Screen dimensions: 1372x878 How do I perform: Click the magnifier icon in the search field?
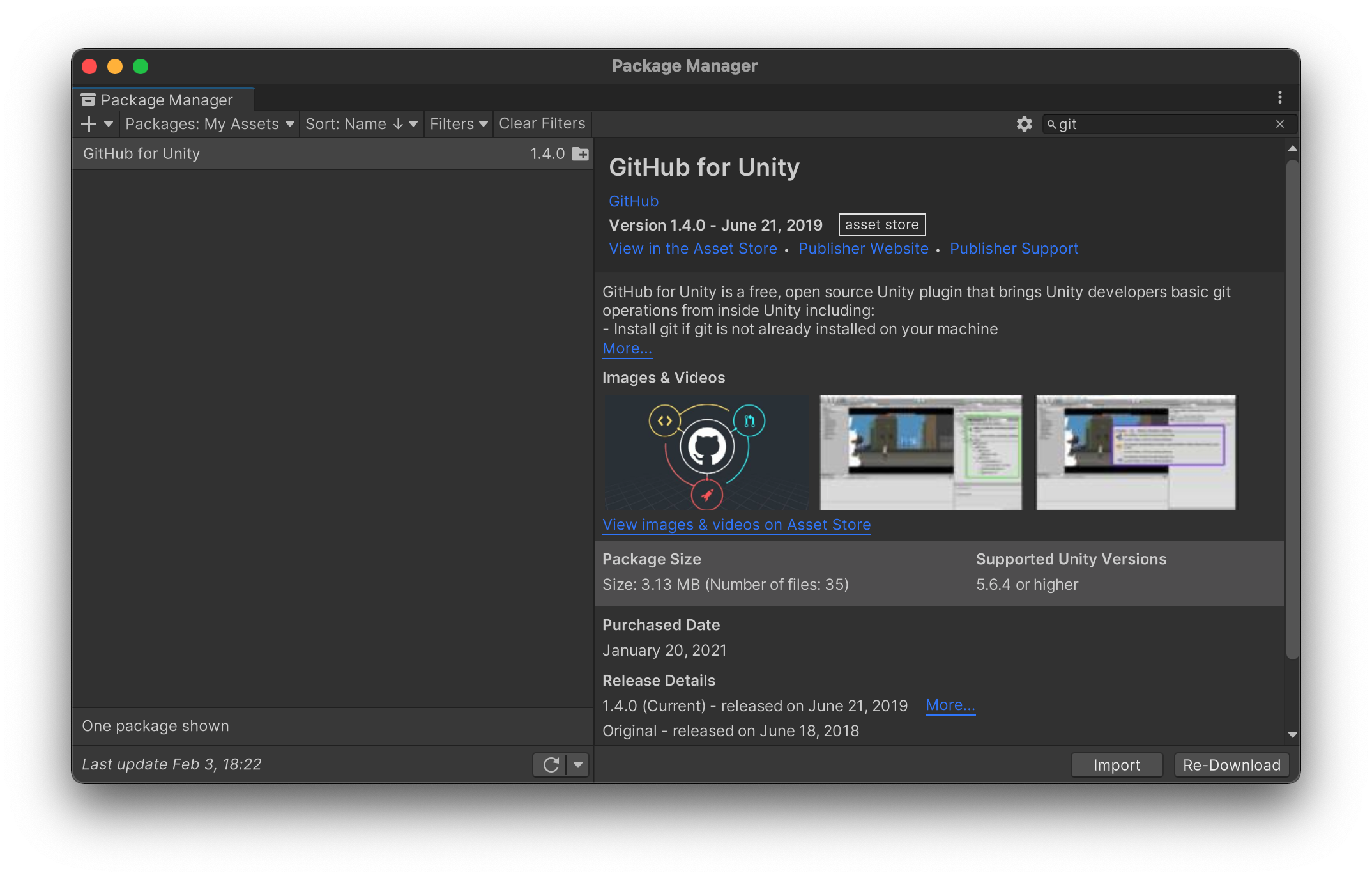pos(1053,124)
